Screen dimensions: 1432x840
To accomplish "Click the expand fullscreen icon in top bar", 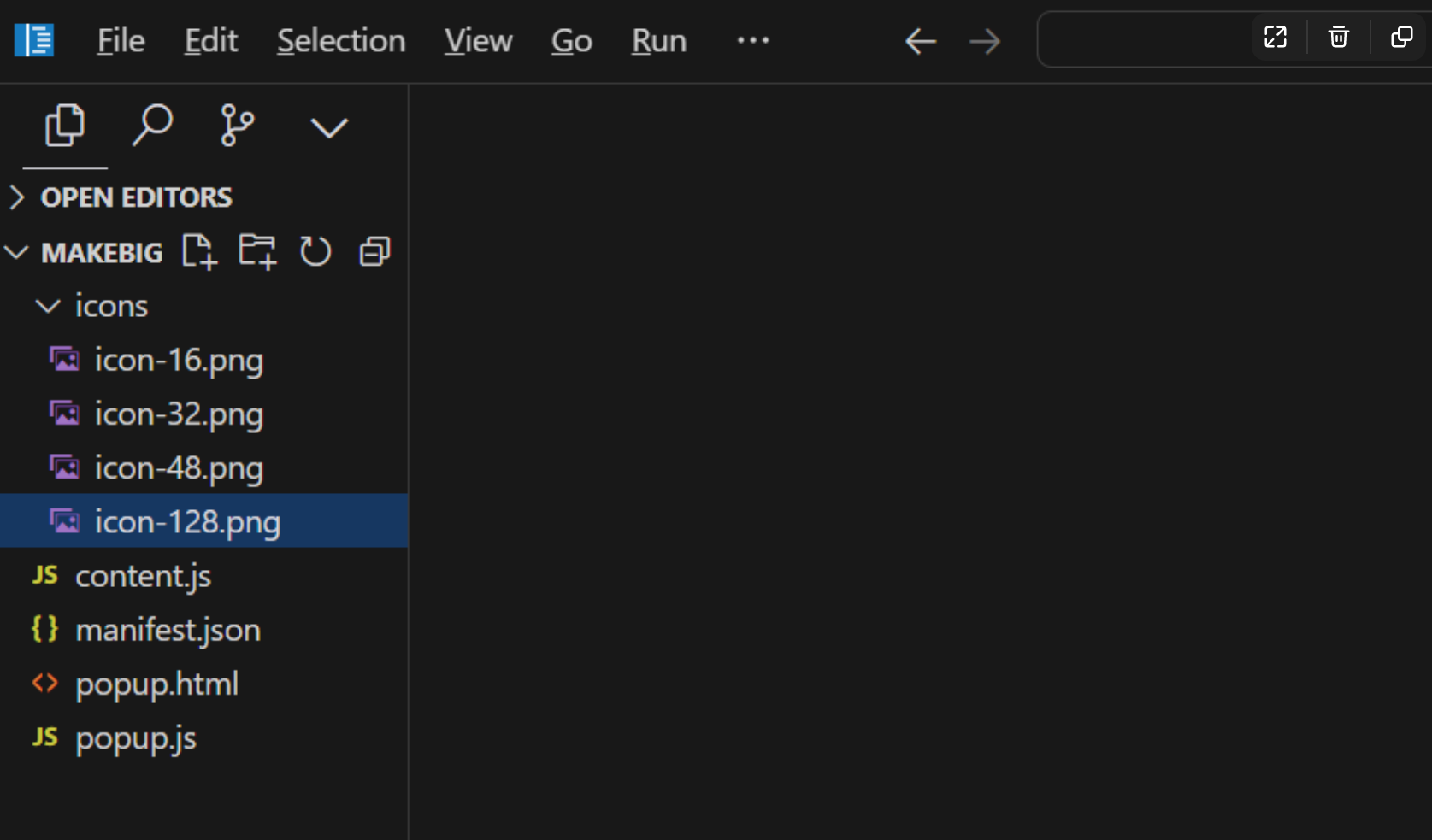I will 1276,38.
